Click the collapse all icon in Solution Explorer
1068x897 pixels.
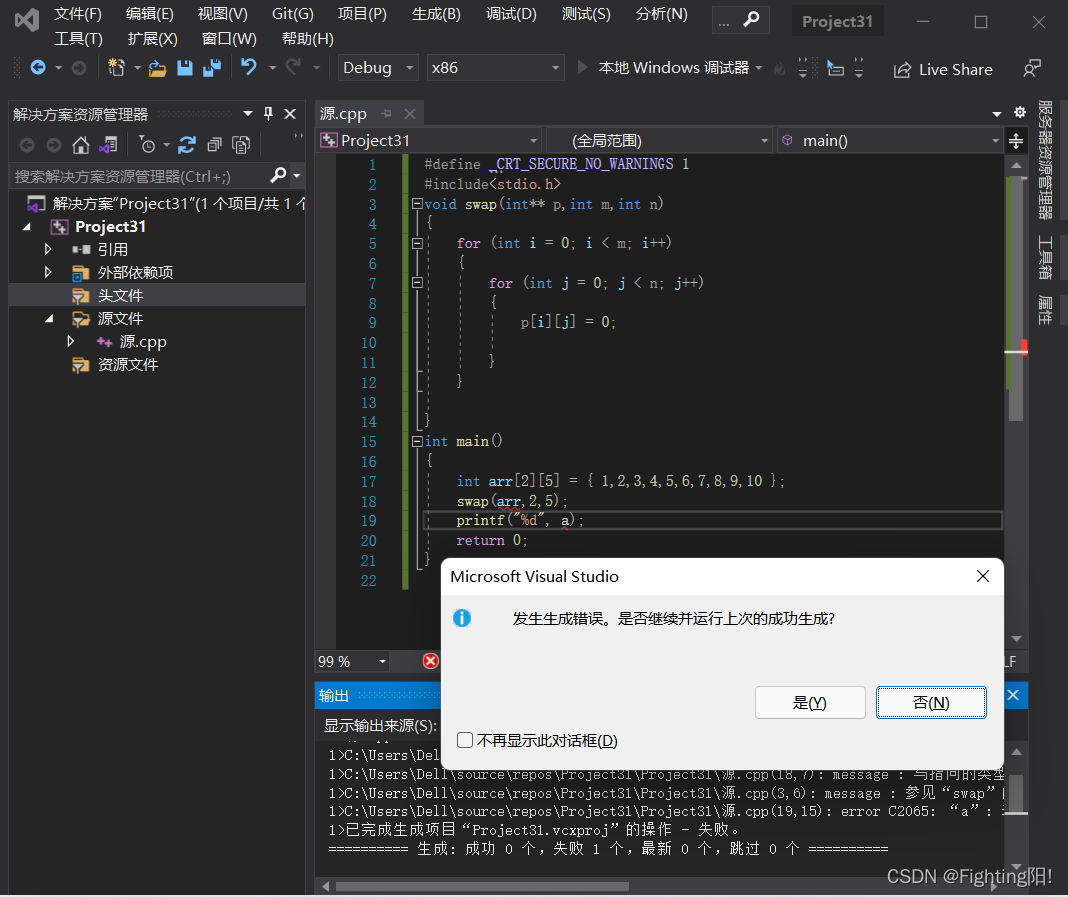click(215, 145)
